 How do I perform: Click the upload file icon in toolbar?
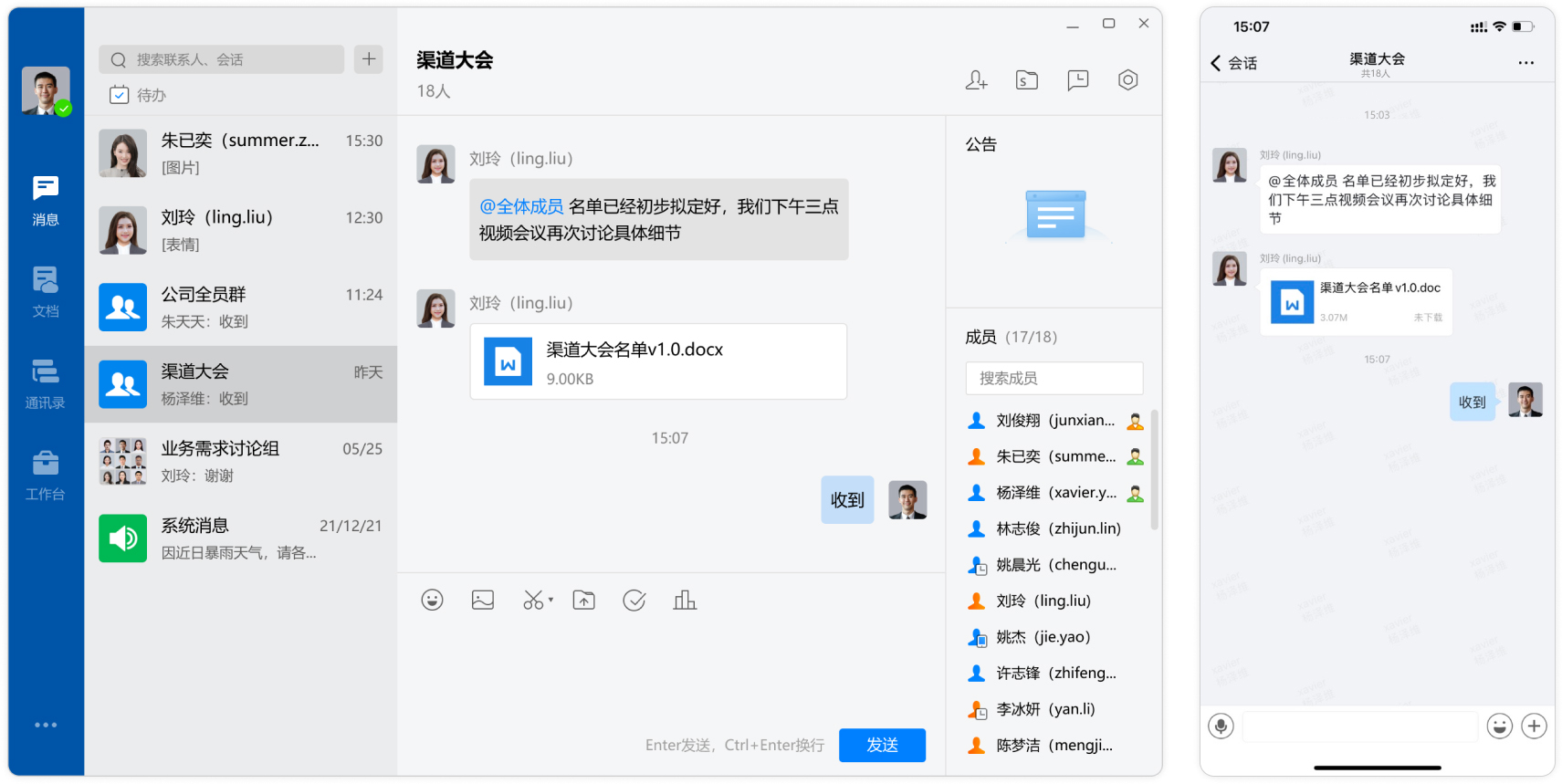pyautogui.click(x=584, y=600)
